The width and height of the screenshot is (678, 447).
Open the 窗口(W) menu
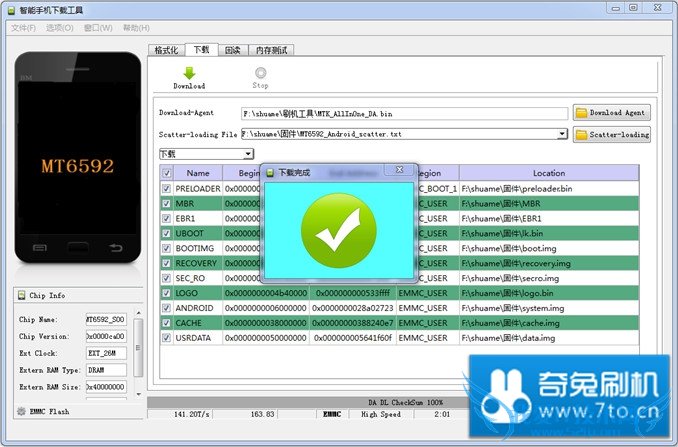coord(98,28)
